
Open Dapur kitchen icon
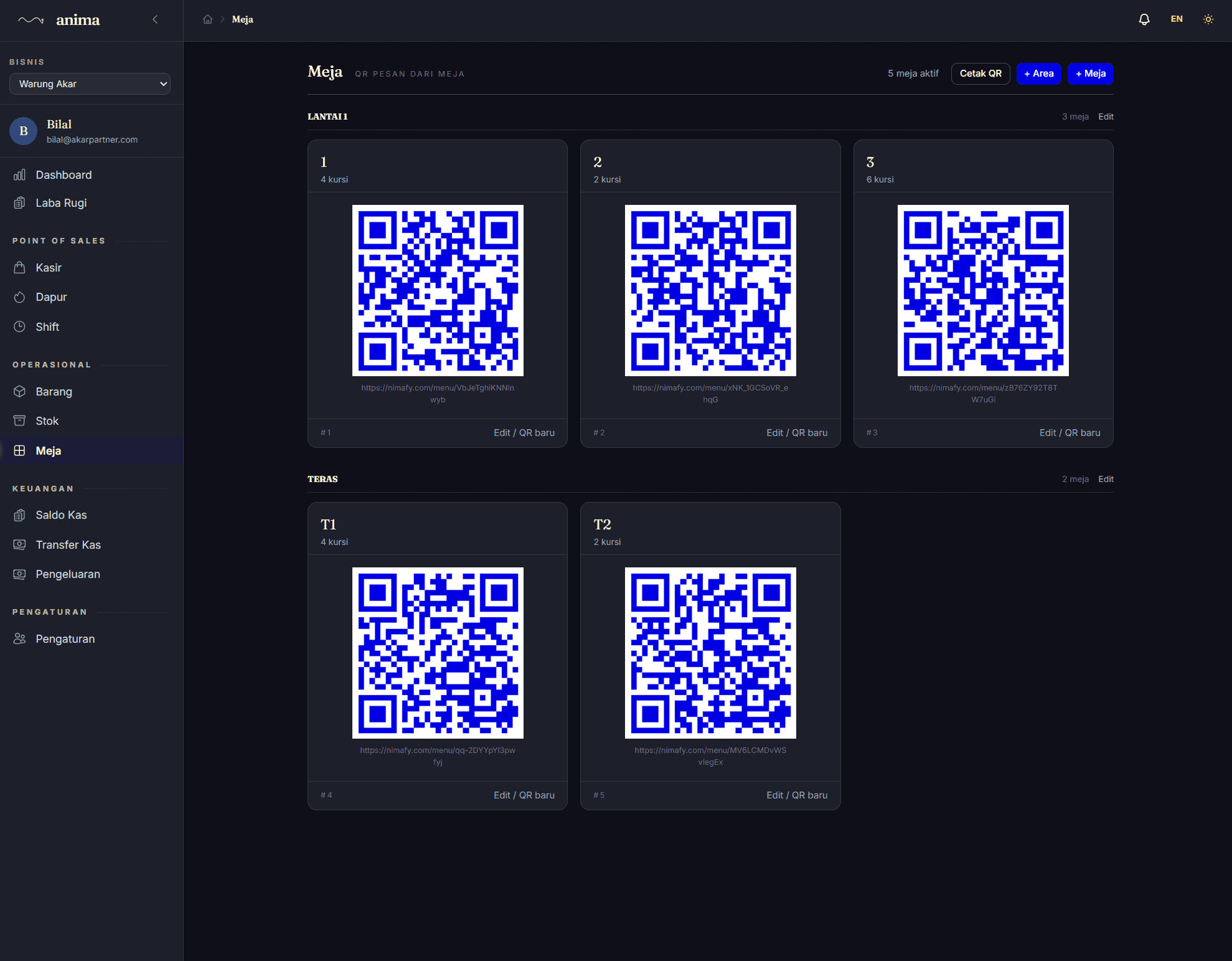pos(19,297)
